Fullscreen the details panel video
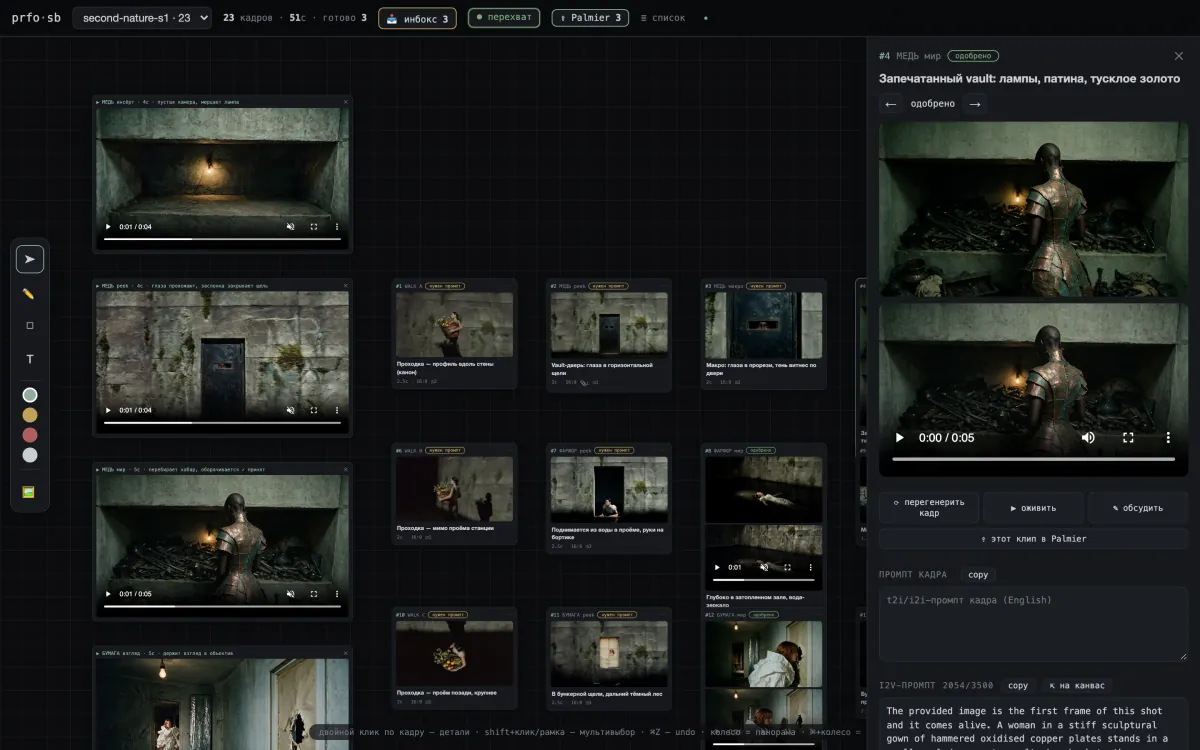The image size is (1200, 750). click(x=1128, y=437)
